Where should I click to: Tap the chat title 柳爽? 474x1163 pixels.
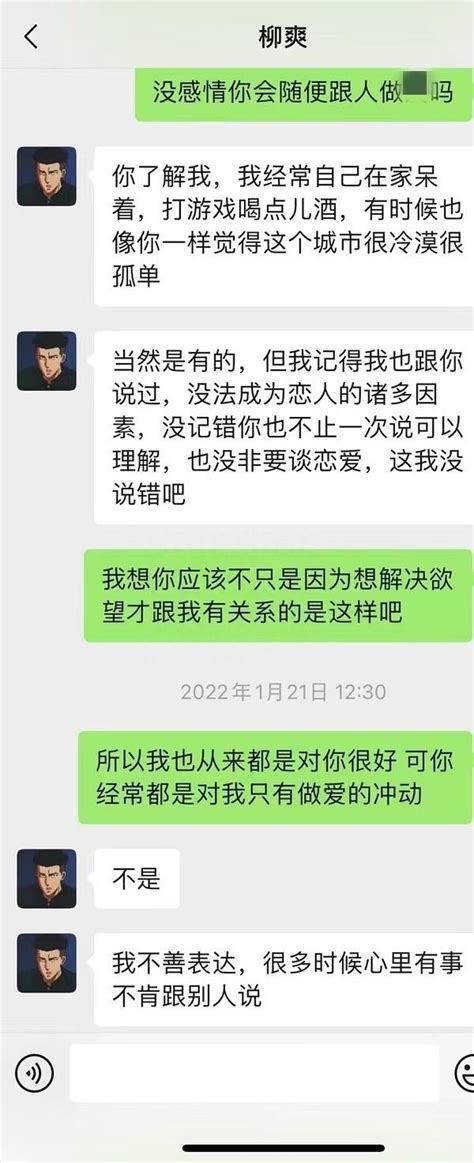pyautogui.click(x=282, y=37)
